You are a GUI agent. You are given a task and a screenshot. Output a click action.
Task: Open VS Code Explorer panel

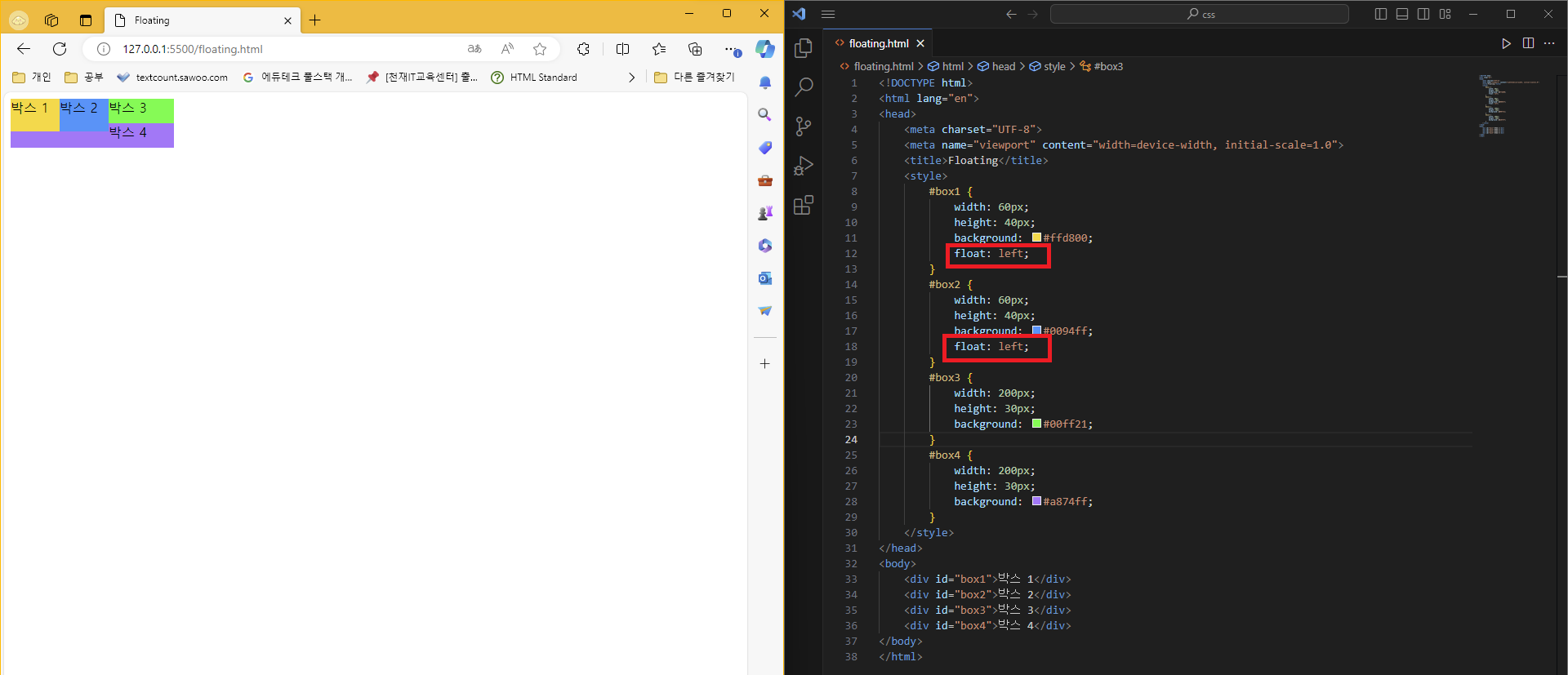[804, 48]
